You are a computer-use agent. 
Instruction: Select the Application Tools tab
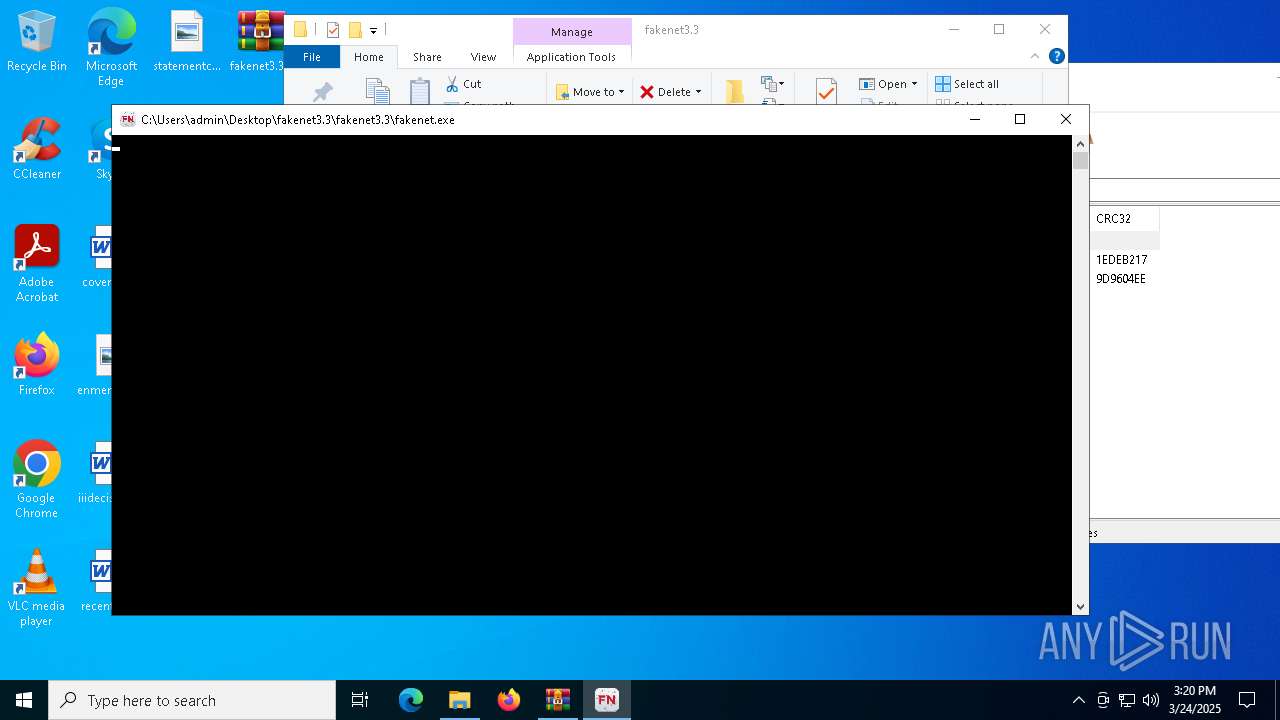[x=571, y=57]
